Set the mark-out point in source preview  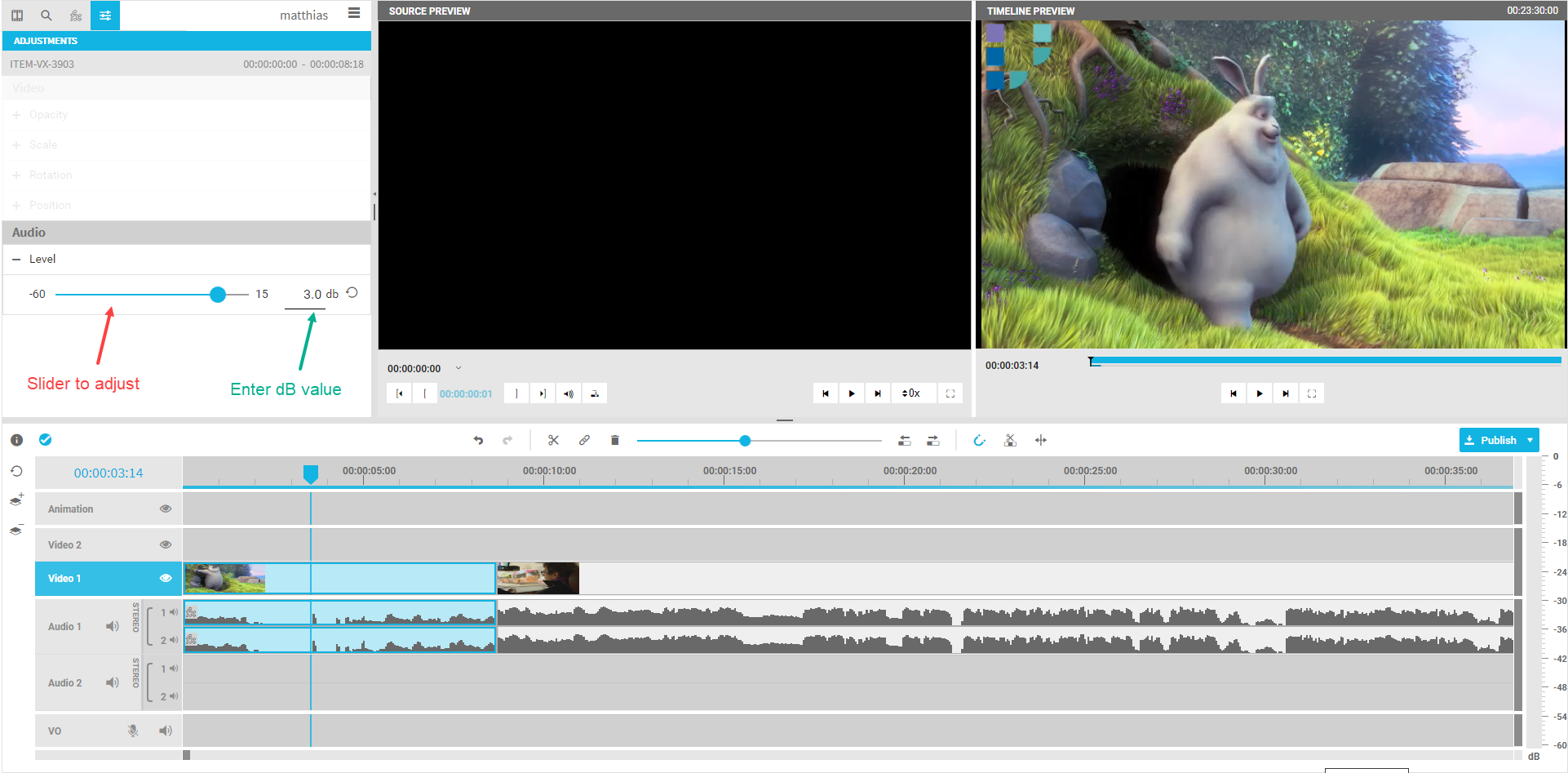click(516, 393)
